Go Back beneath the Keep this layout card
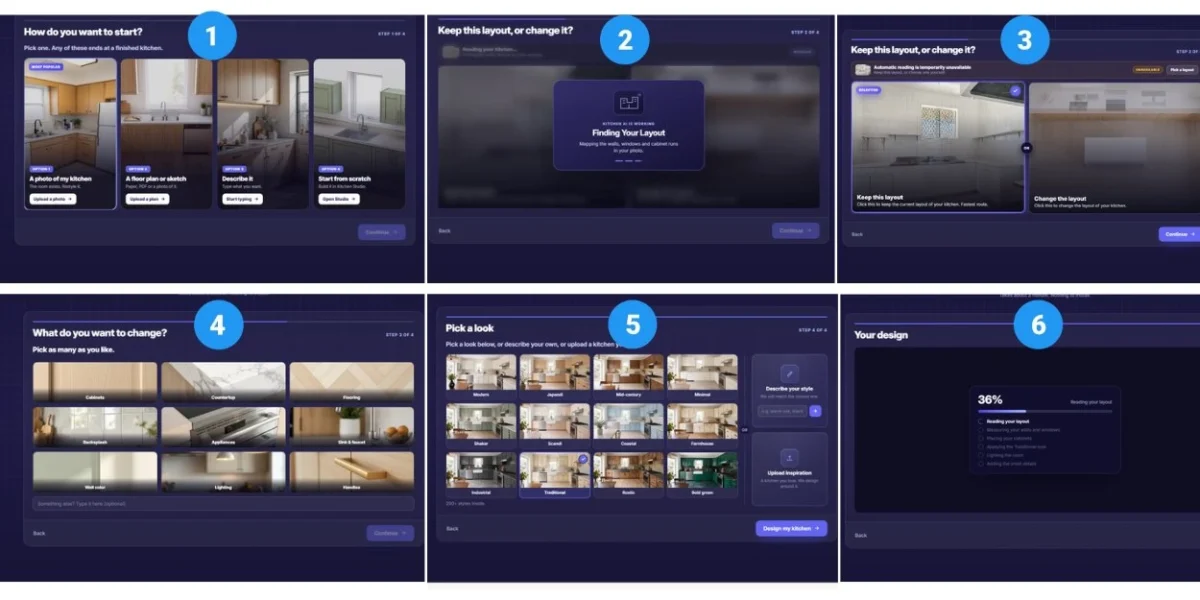This screenshot has height=600, width=1200. pos(857,234)
